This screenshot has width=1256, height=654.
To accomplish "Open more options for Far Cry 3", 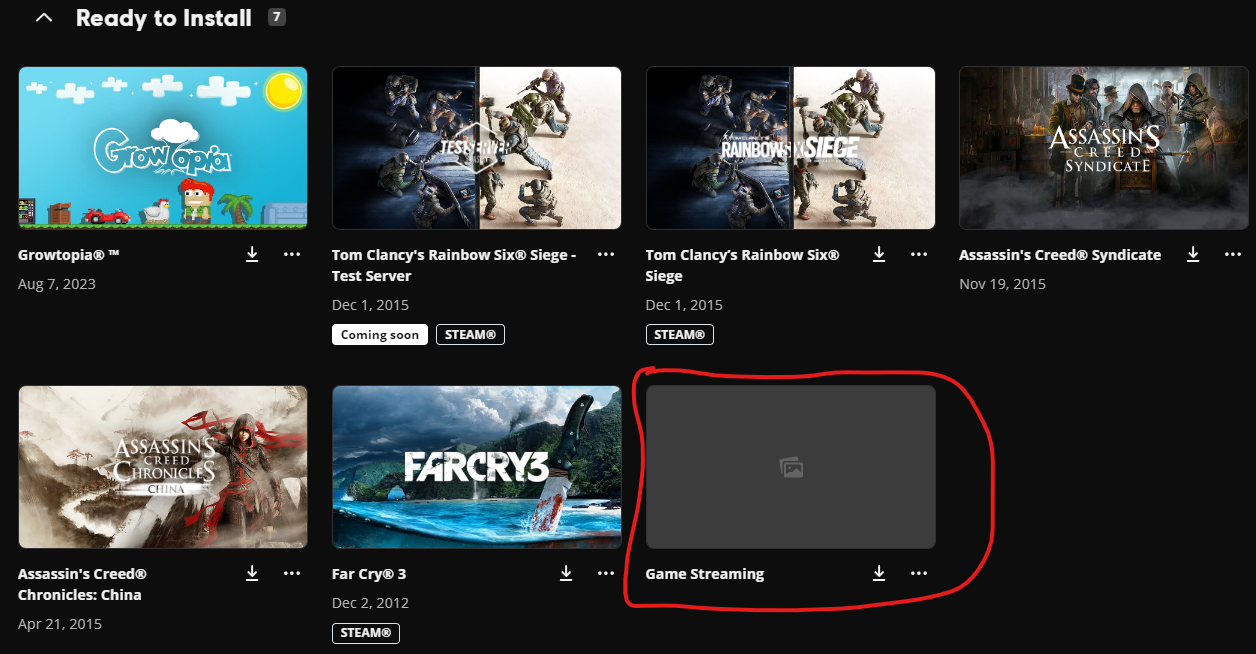I will [606, 573].
